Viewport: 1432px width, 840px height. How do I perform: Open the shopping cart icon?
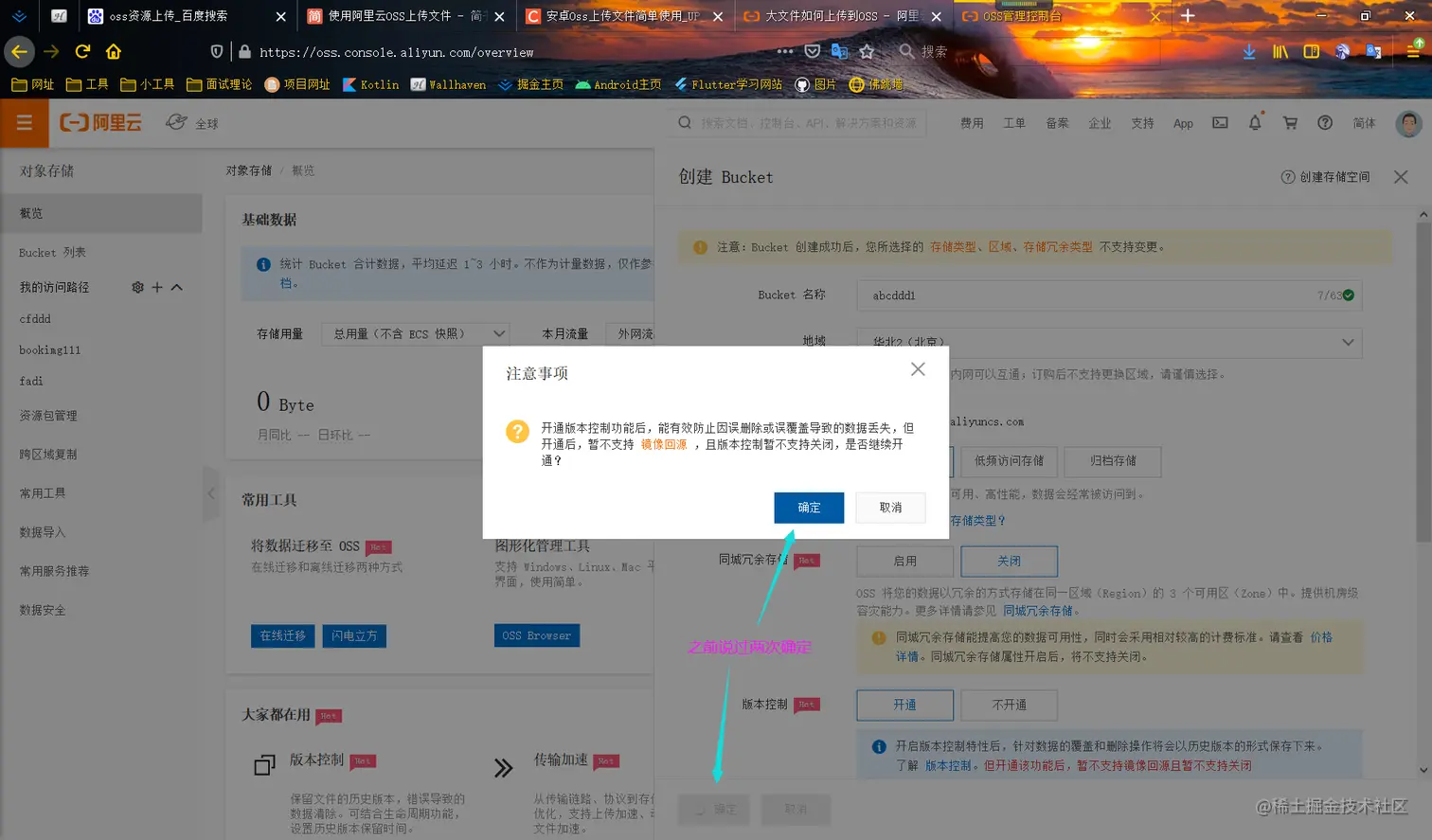(1289, 122)
